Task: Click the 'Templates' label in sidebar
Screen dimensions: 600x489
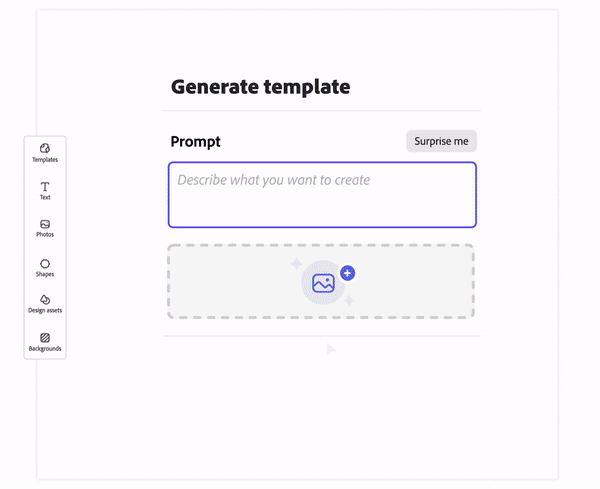Action: tap(45, 160)
